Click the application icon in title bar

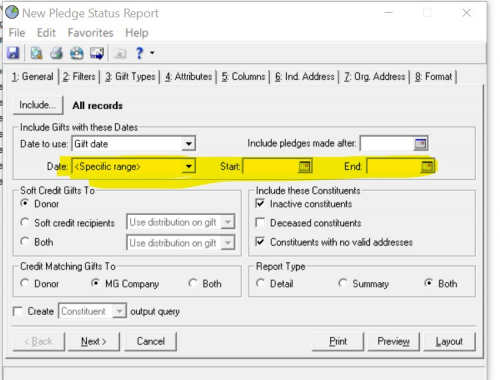click(x=12, y=13)
